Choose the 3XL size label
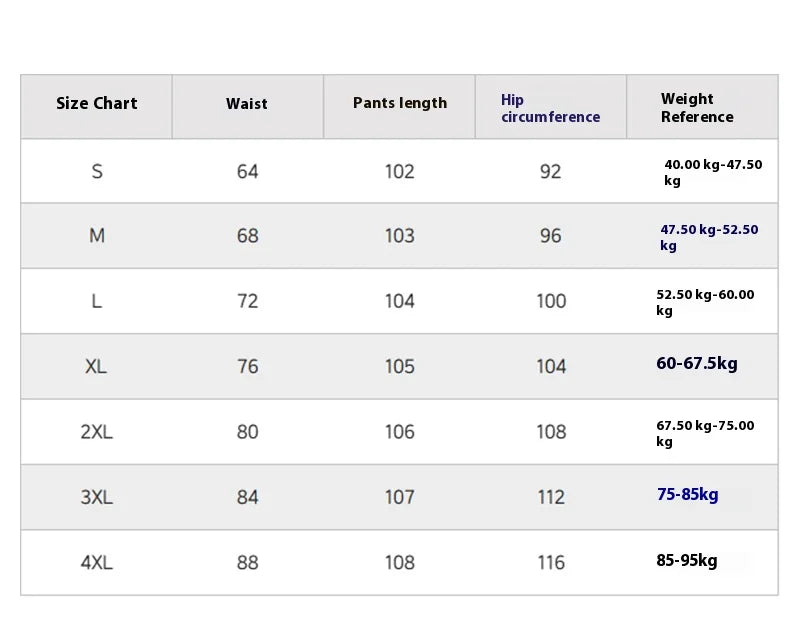The height and width of the screenshot is (636, 800). click(x=96, y=497)
